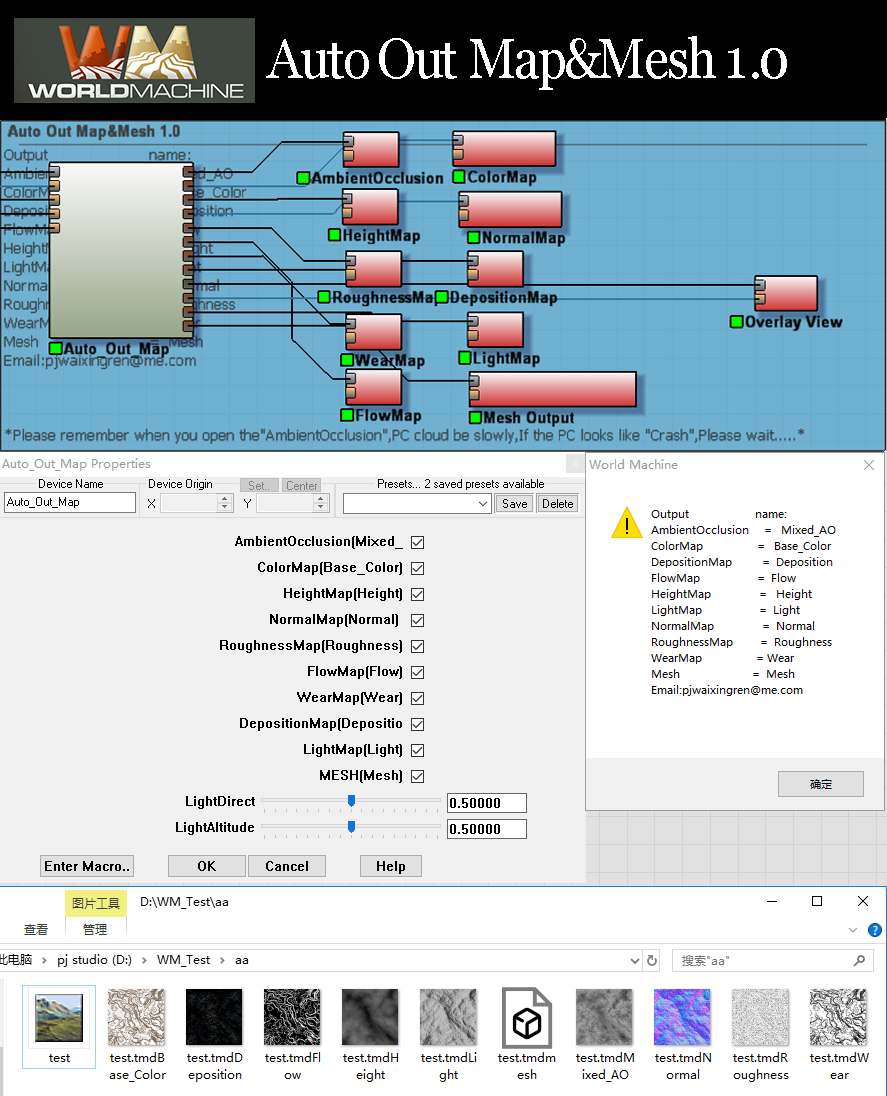
Task: Select the RoughnessMap output node
Action: [373, 269]
